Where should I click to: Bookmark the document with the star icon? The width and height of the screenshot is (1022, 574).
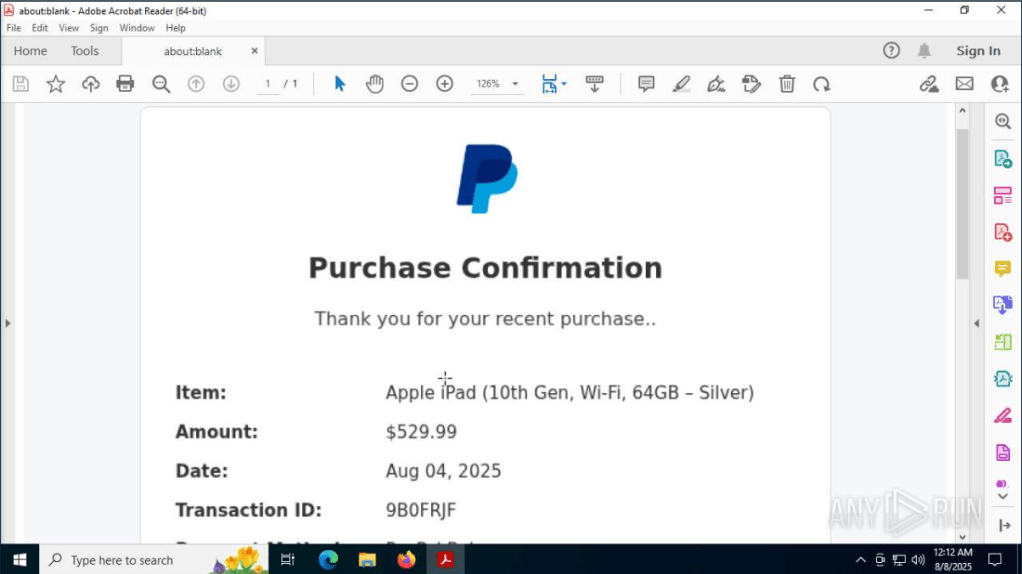tap(56, 84)
